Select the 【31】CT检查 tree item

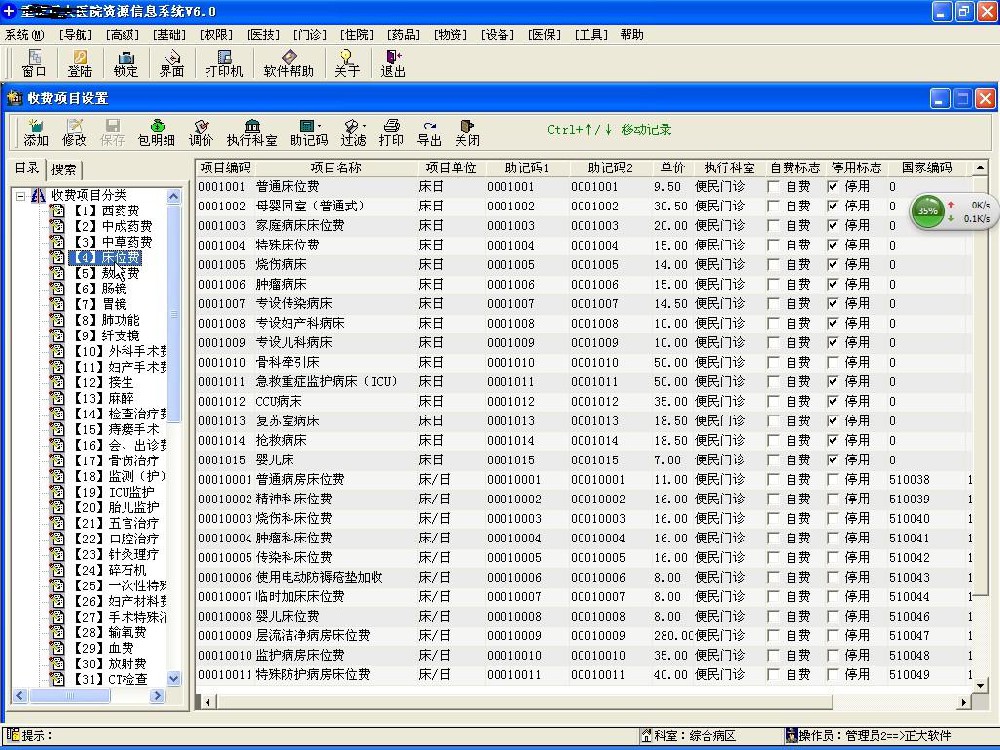[x=108, y=680]
